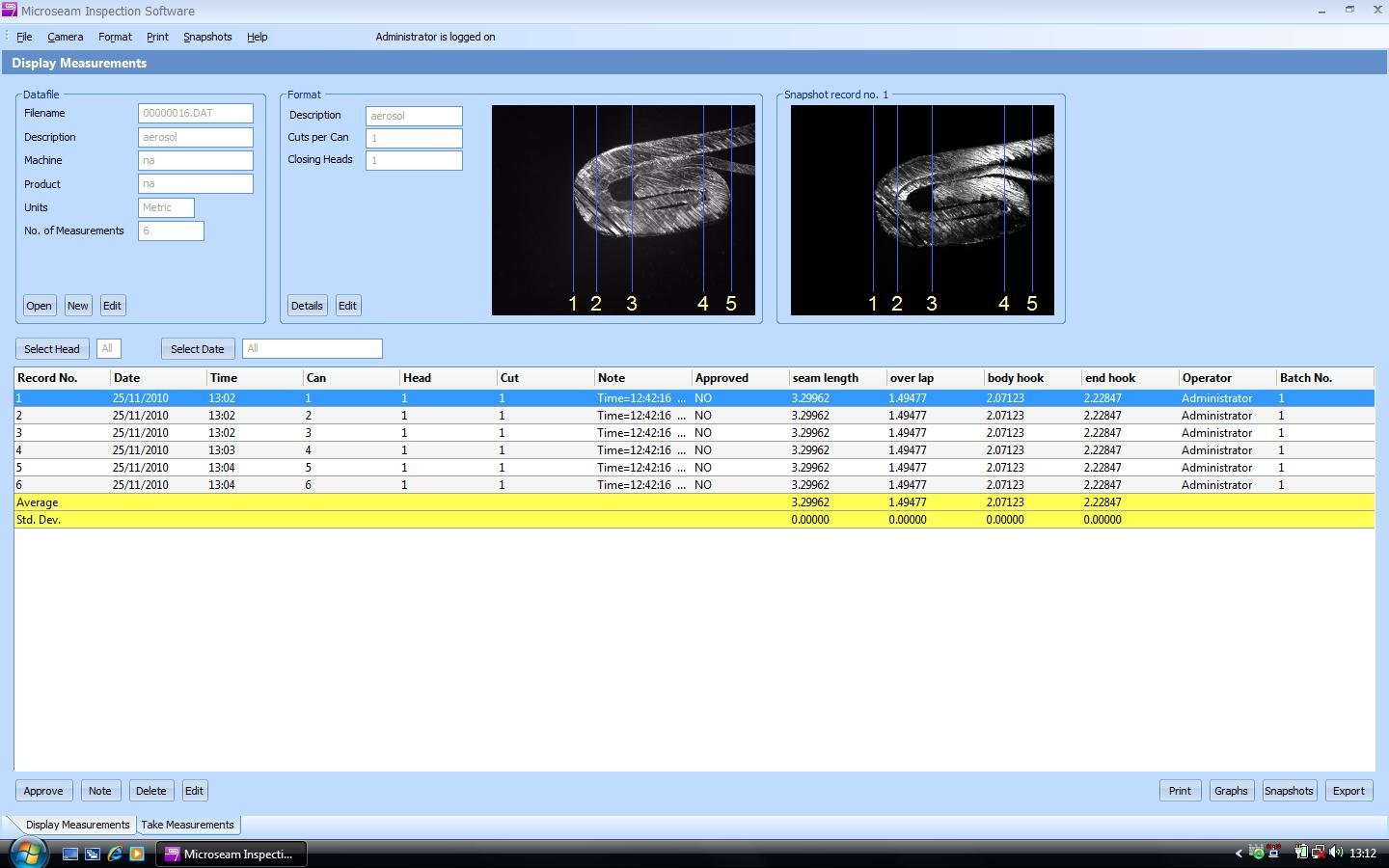Switch to Display Measurements tab
Viewport: 1389px width, 868px height.
[x=77, y=825]
